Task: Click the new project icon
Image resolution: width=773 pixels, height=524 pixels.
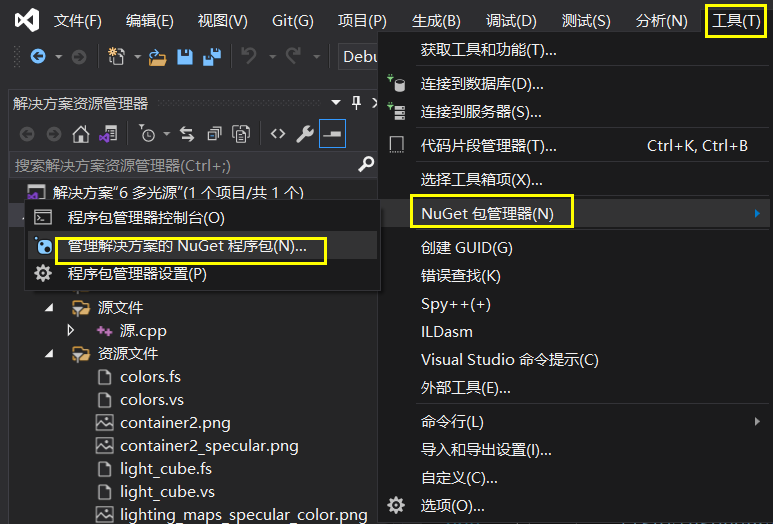Action: point(116,57)
